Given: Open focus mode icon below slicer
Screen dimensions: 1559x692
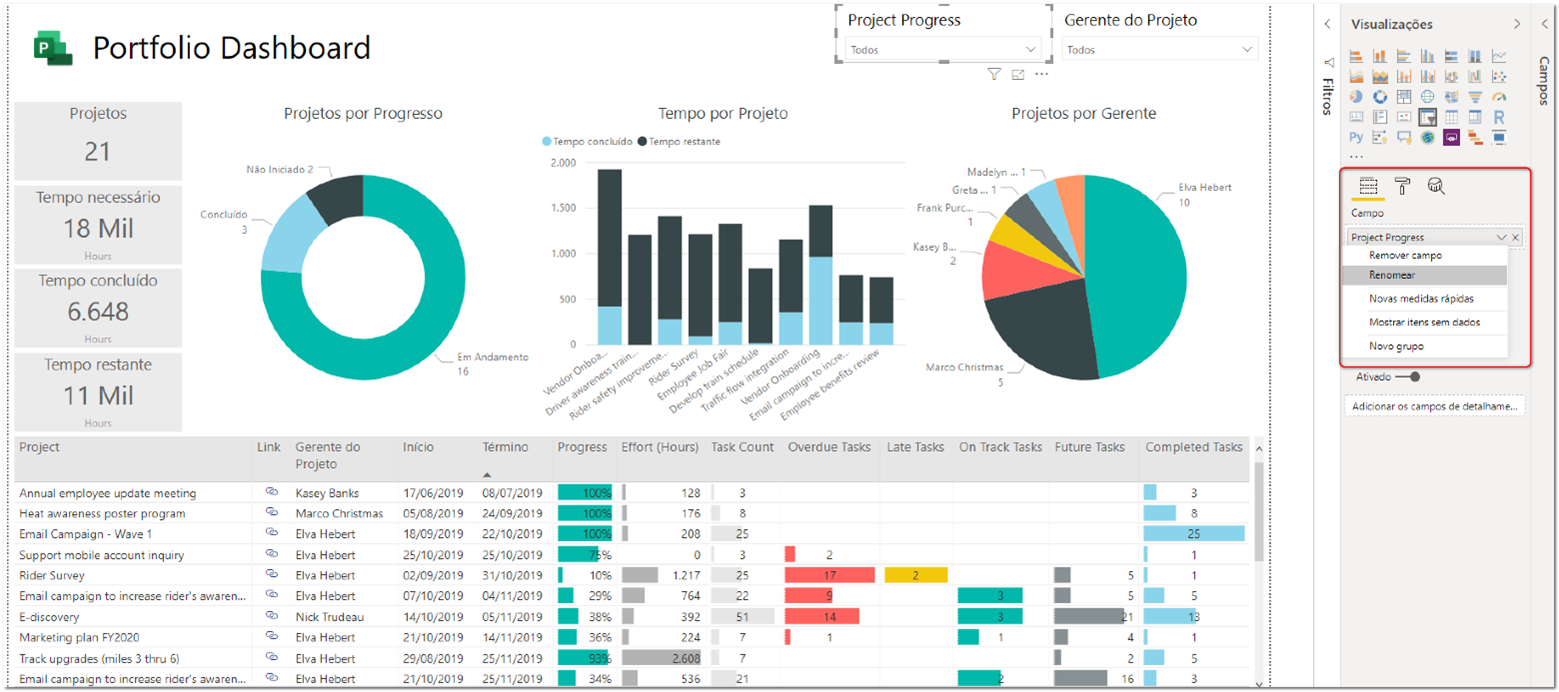Looking at the screenshot, I should click(x=1018, y=74).
